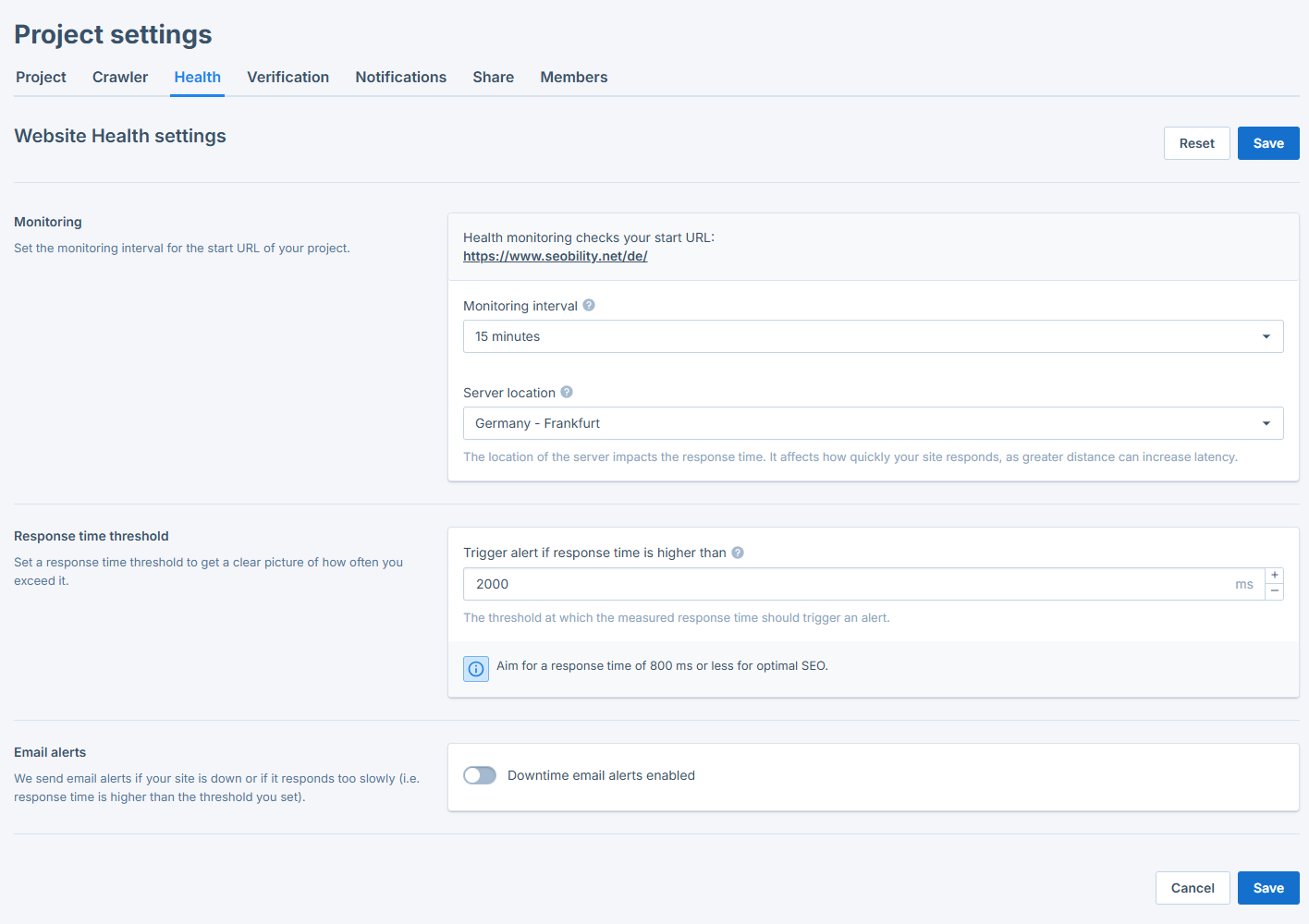Click the help icon beside Server location
Viewport: 1309px width, 924px height.
(566, 392)
